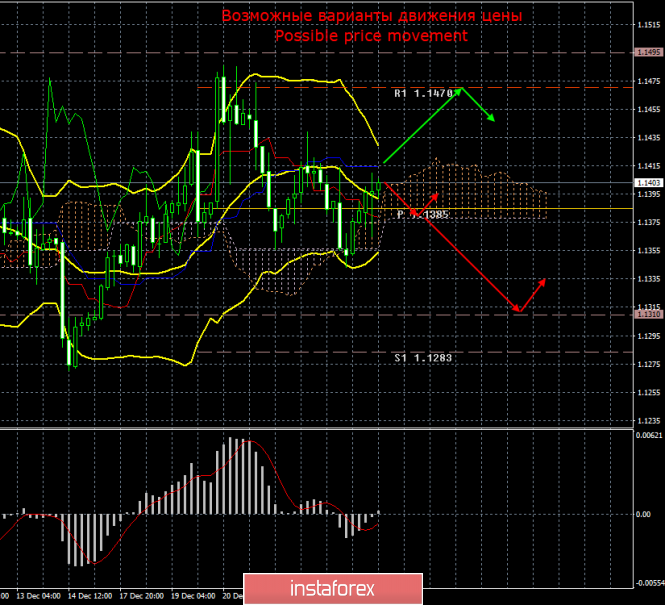Screen dimensions: 665x605
Task: Click the 1.1335 price axis label
Action: pyautogui.click(x=649, y=279)
